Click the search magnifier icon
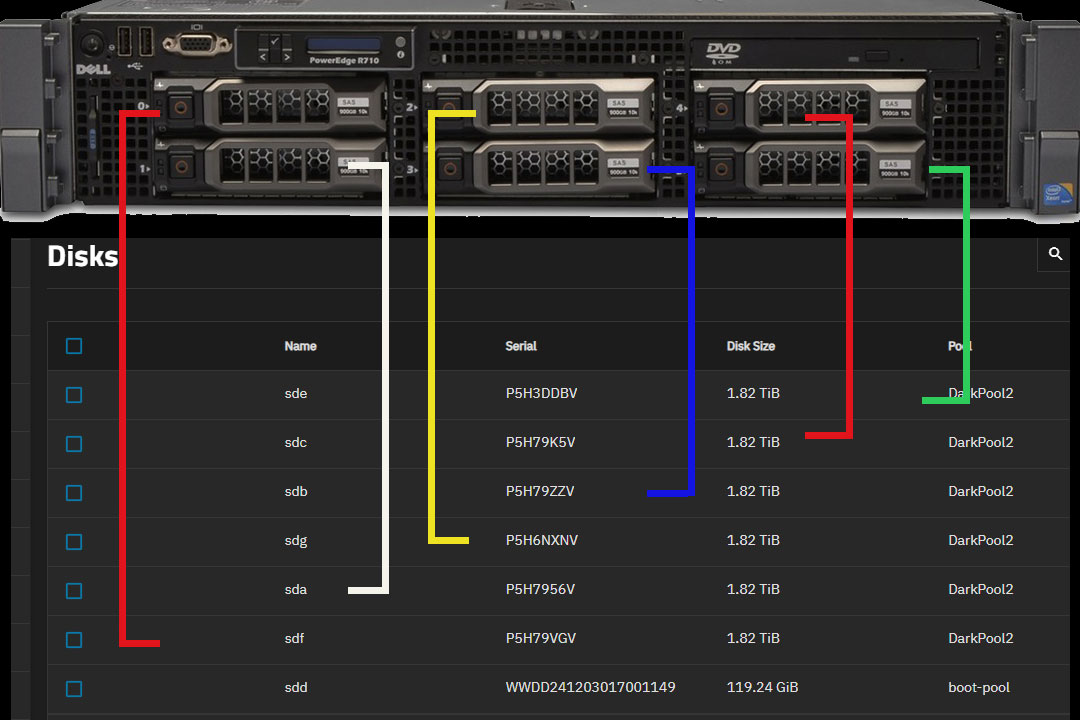1080x720 pixels. 1055,254
